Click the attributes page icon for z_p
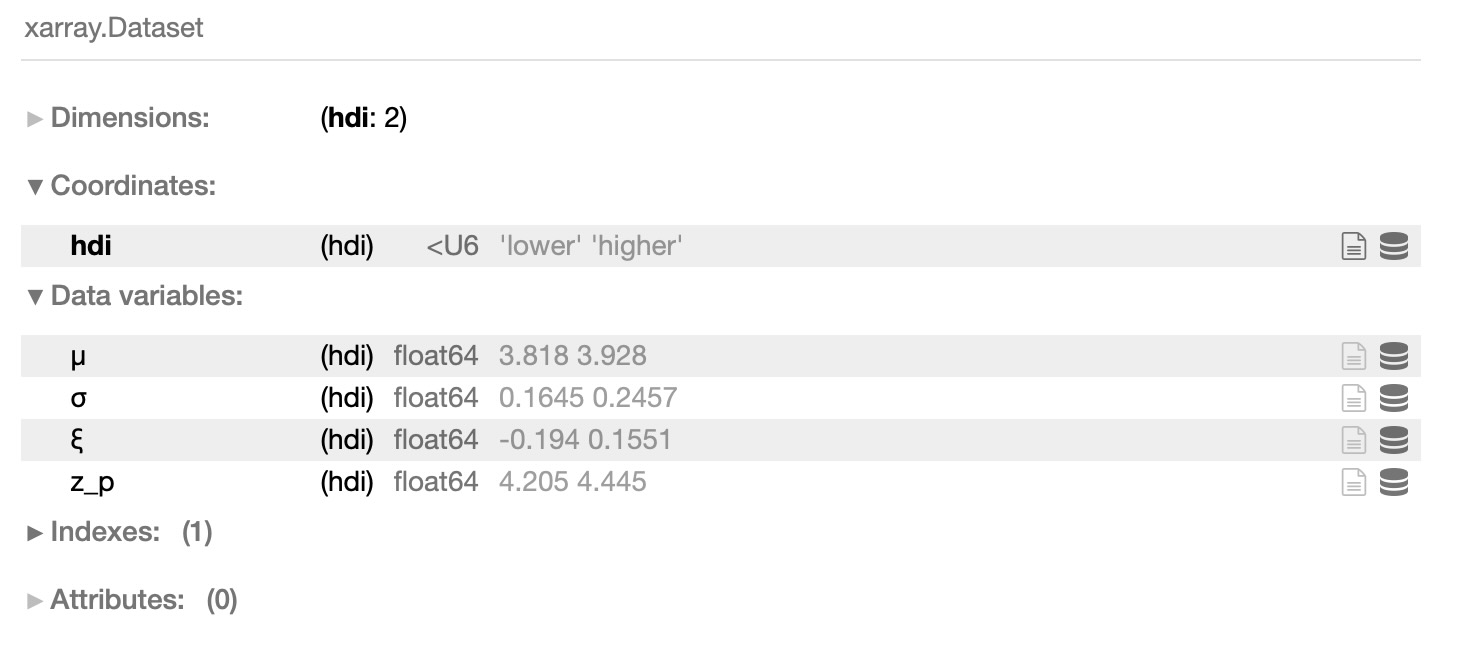 1352,482
